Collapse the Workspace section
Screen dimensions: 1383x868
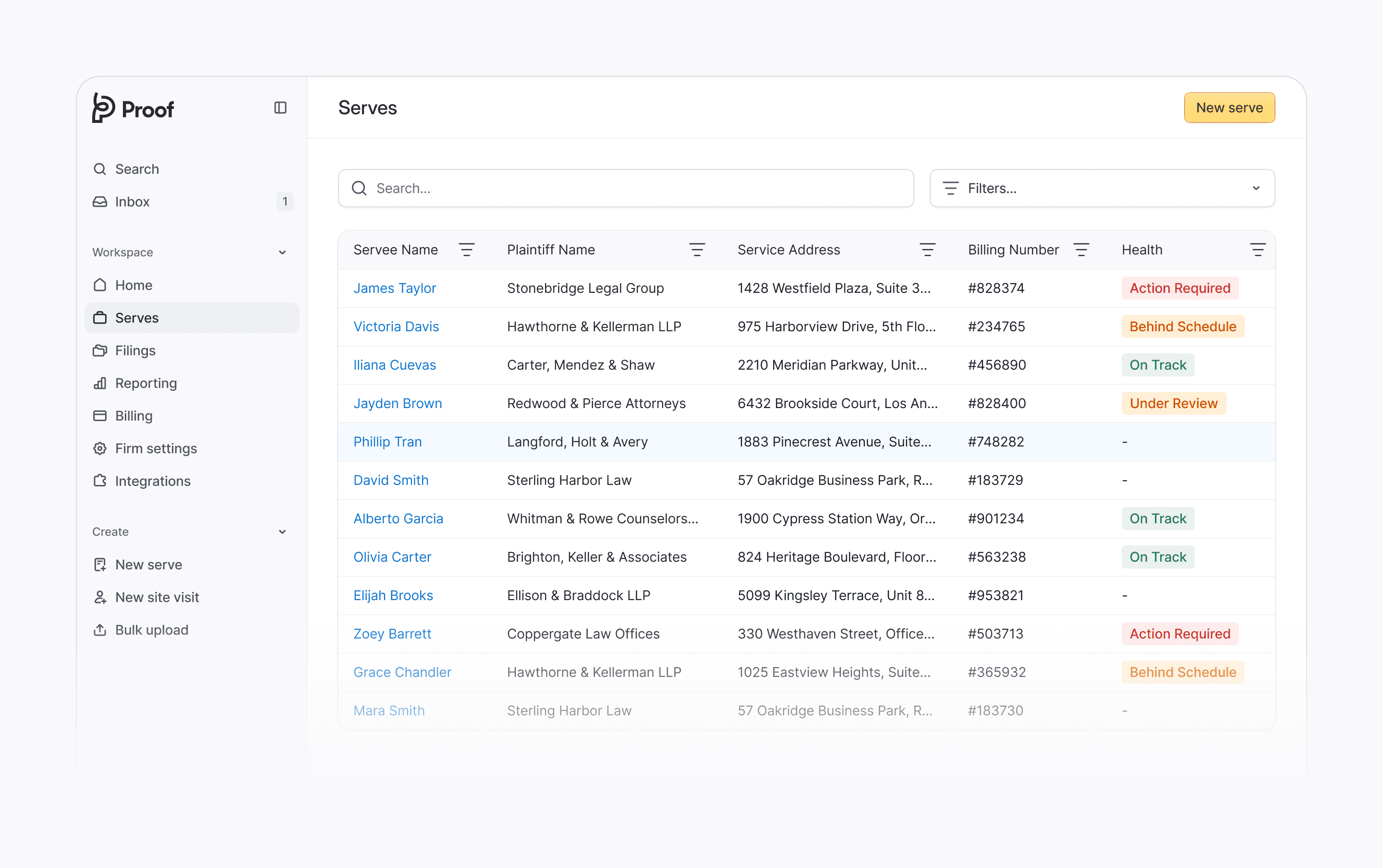tap(282, 253)
